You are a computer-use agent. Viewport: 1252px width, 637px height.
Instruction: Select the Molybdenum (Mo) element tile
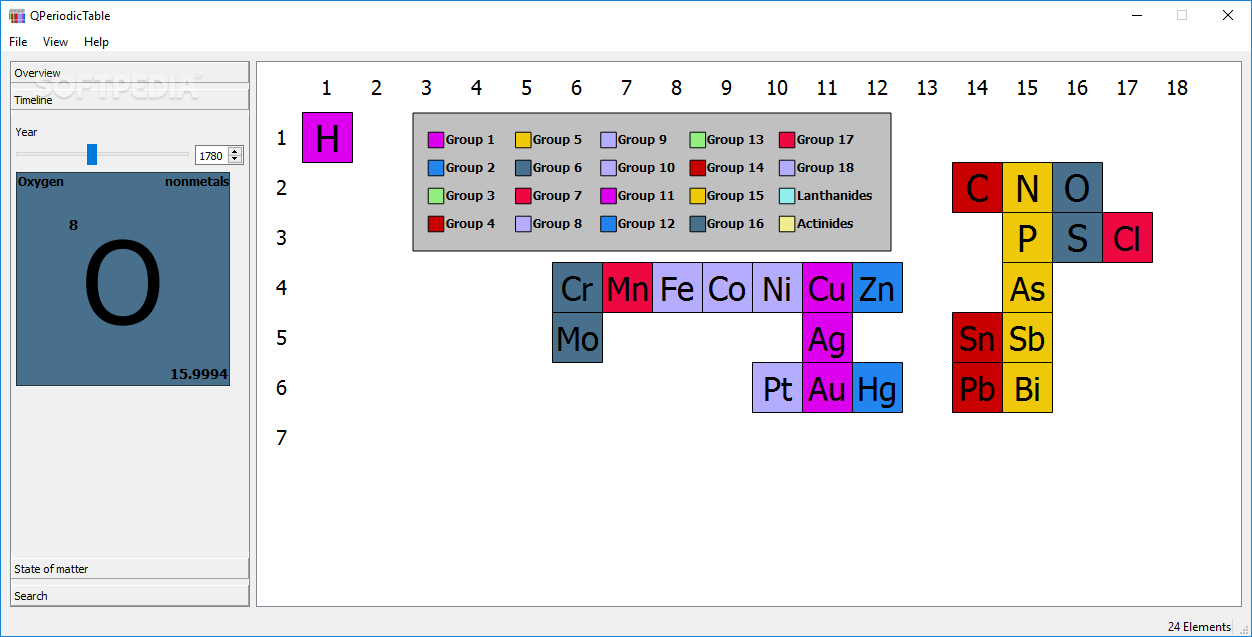click(x=577, y=338)
